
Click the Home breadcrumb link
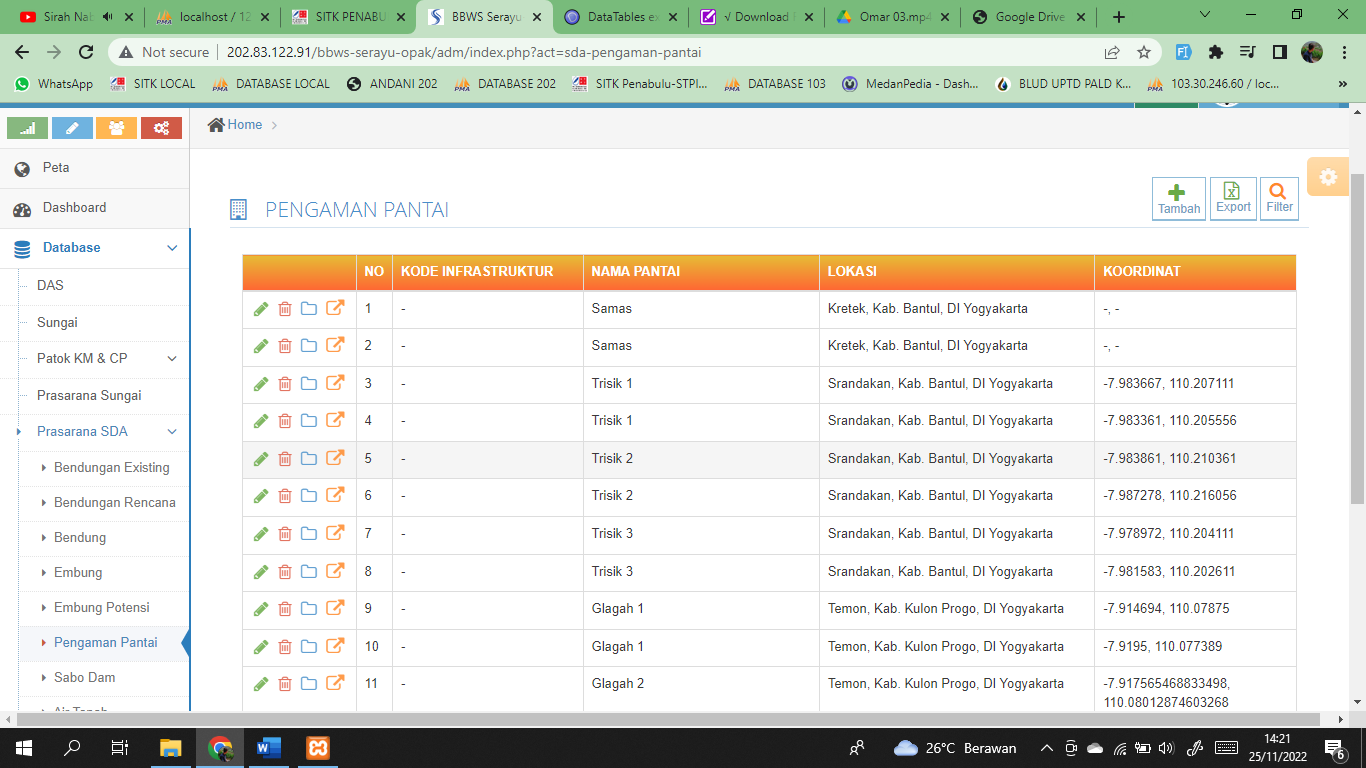(244, 125)
